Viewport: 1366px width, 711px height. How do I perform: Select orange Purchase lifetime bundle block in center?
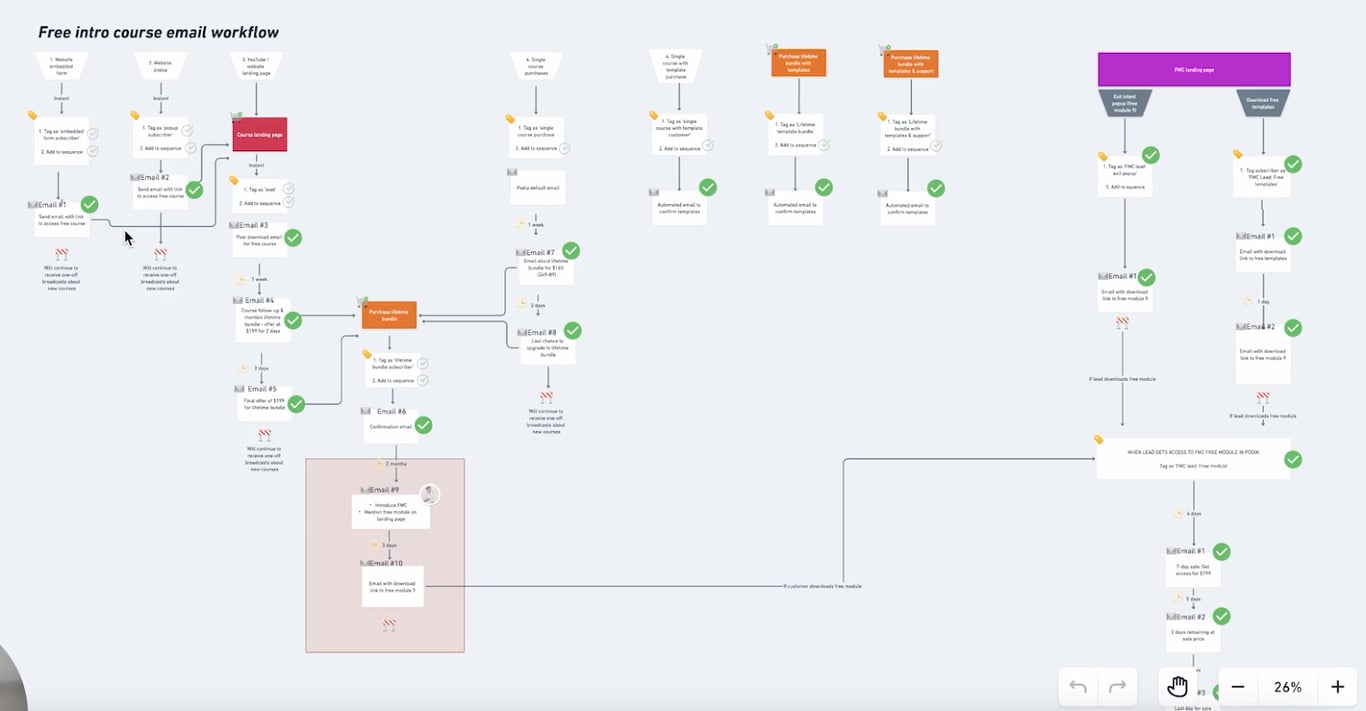click(x=389, y=315)
